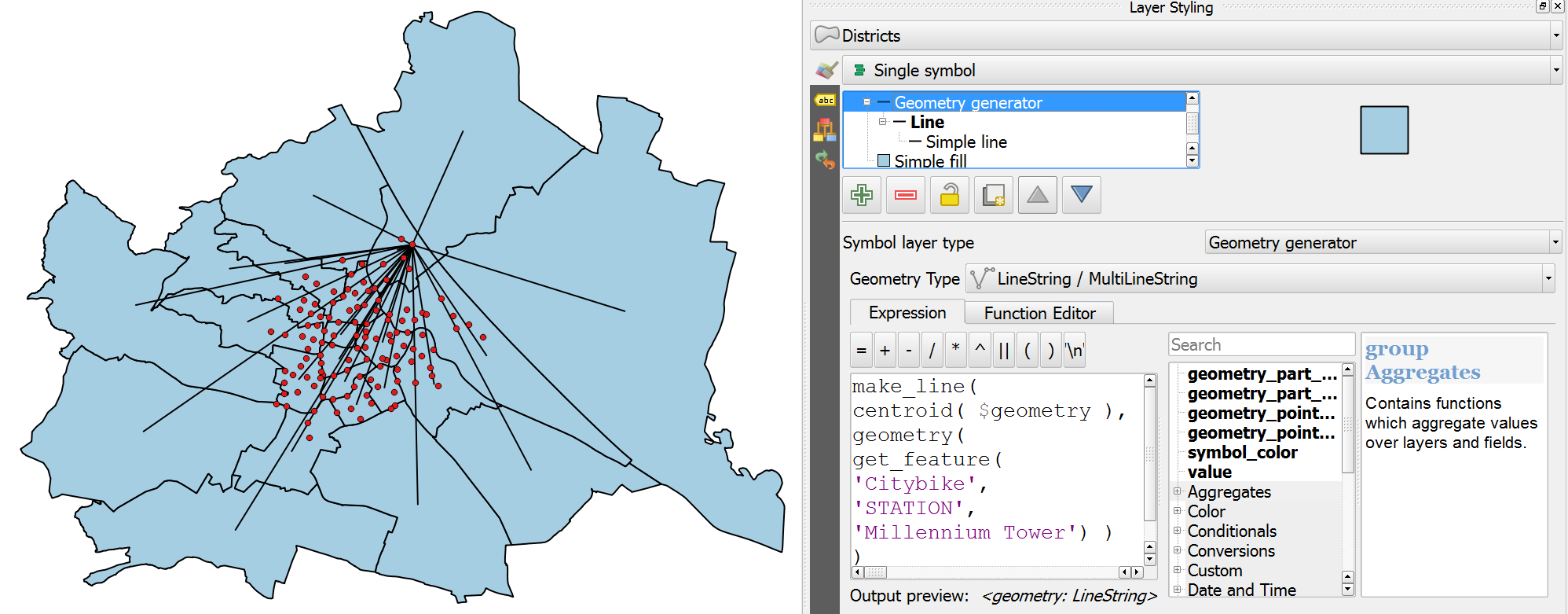Click the green plus add symbol layer button
The width and height of the screenshot is (1568, 614).
pos(862,195)
